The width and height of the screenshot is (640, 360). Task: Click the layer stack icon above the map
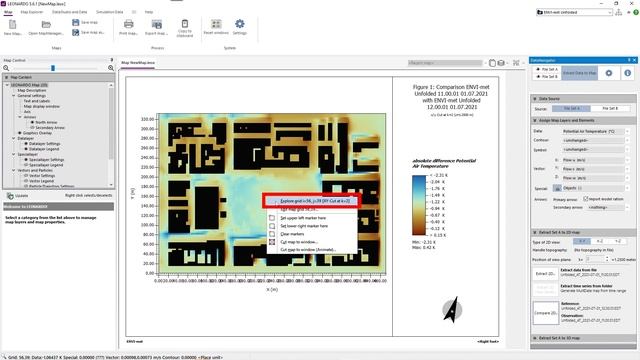coord(501,63)
